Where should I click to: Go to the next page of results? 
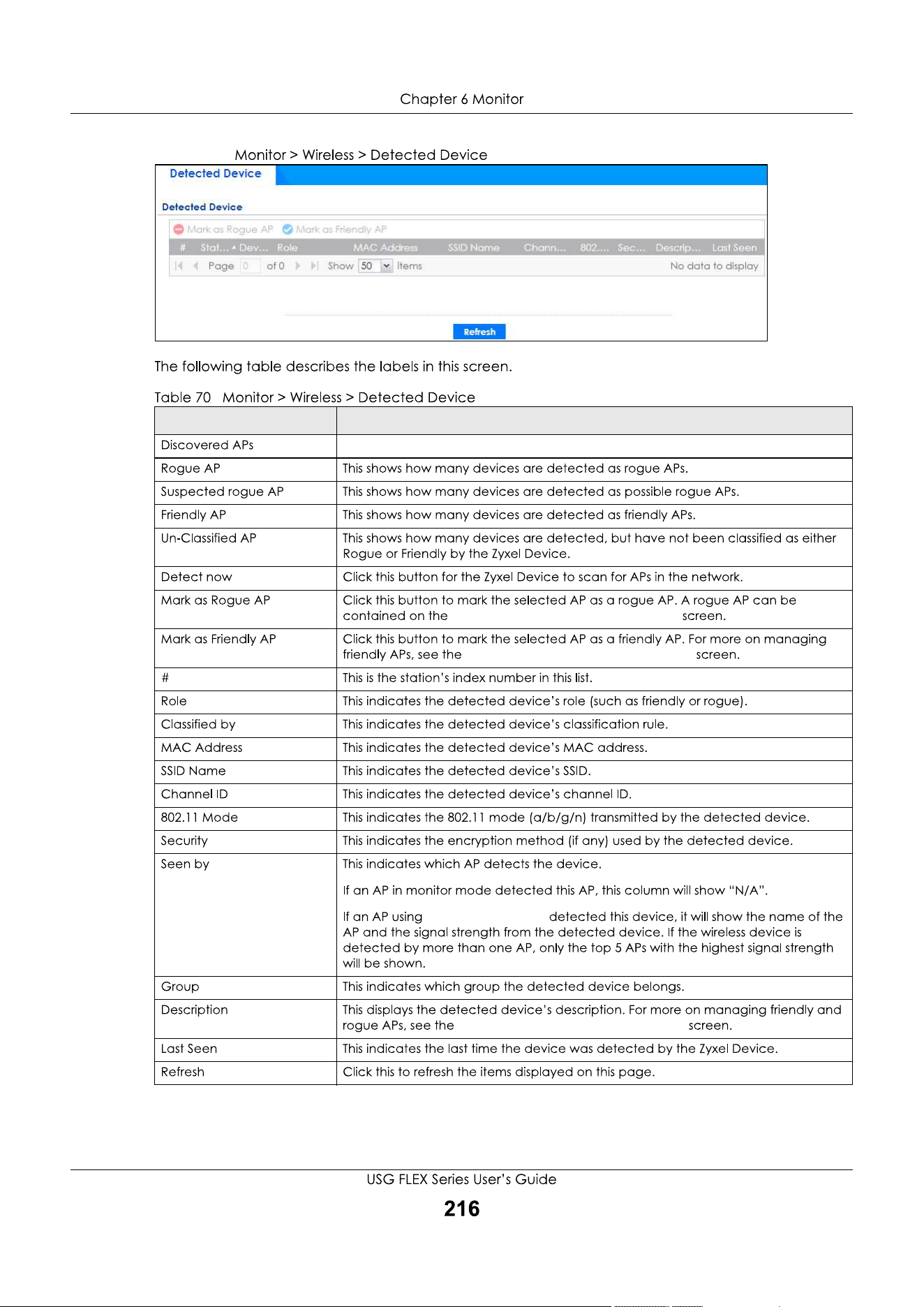(298, 266)
